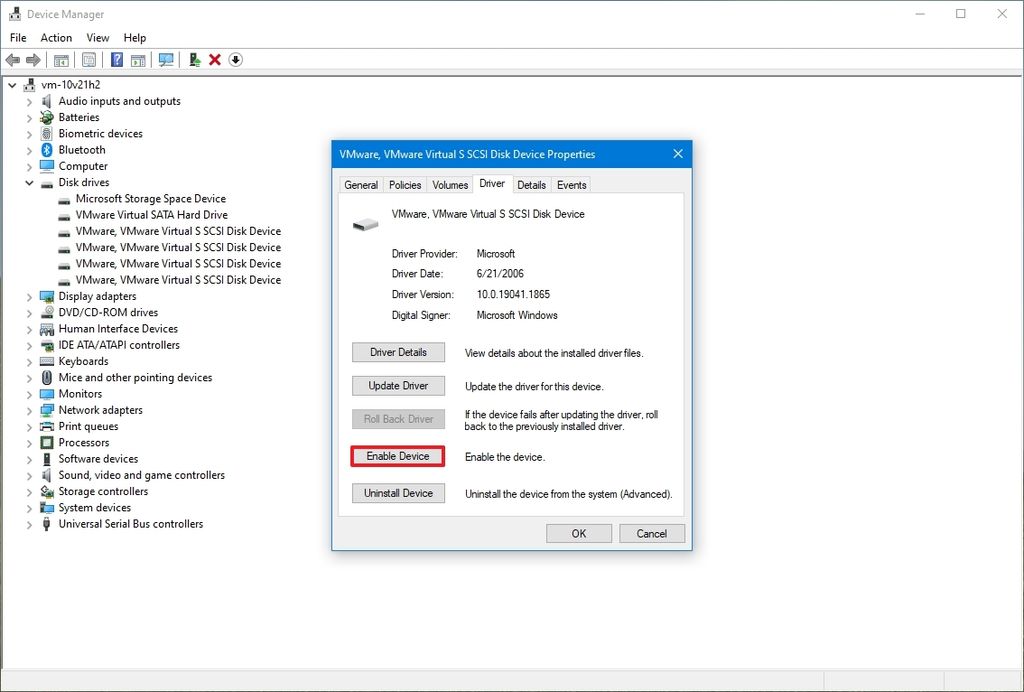
Task: Click the Back navigation arrow icon
Action: point(12,59)
